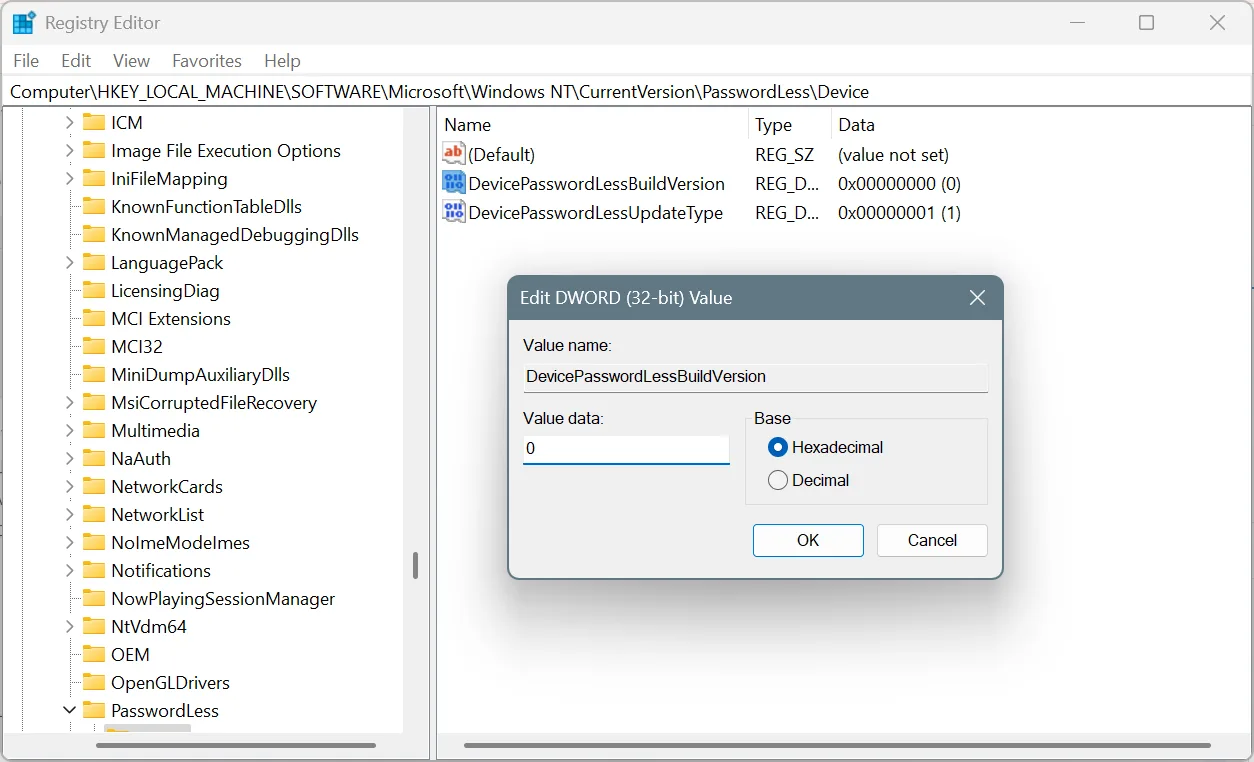Click the tree pane horizontal scrollbar
This screenshot has width=1254, height=762.
(x=236, y=745)
